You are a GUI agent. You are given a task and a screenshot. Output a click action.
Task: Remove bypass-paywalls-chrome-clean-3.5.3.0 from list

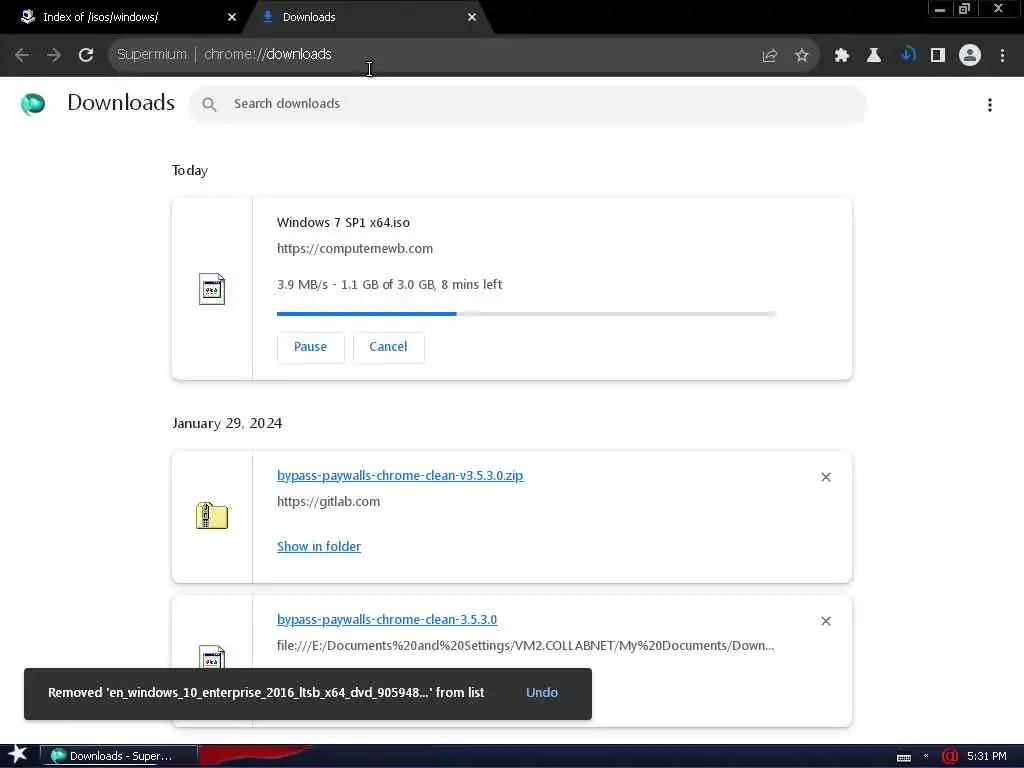(x=826, y=621)
